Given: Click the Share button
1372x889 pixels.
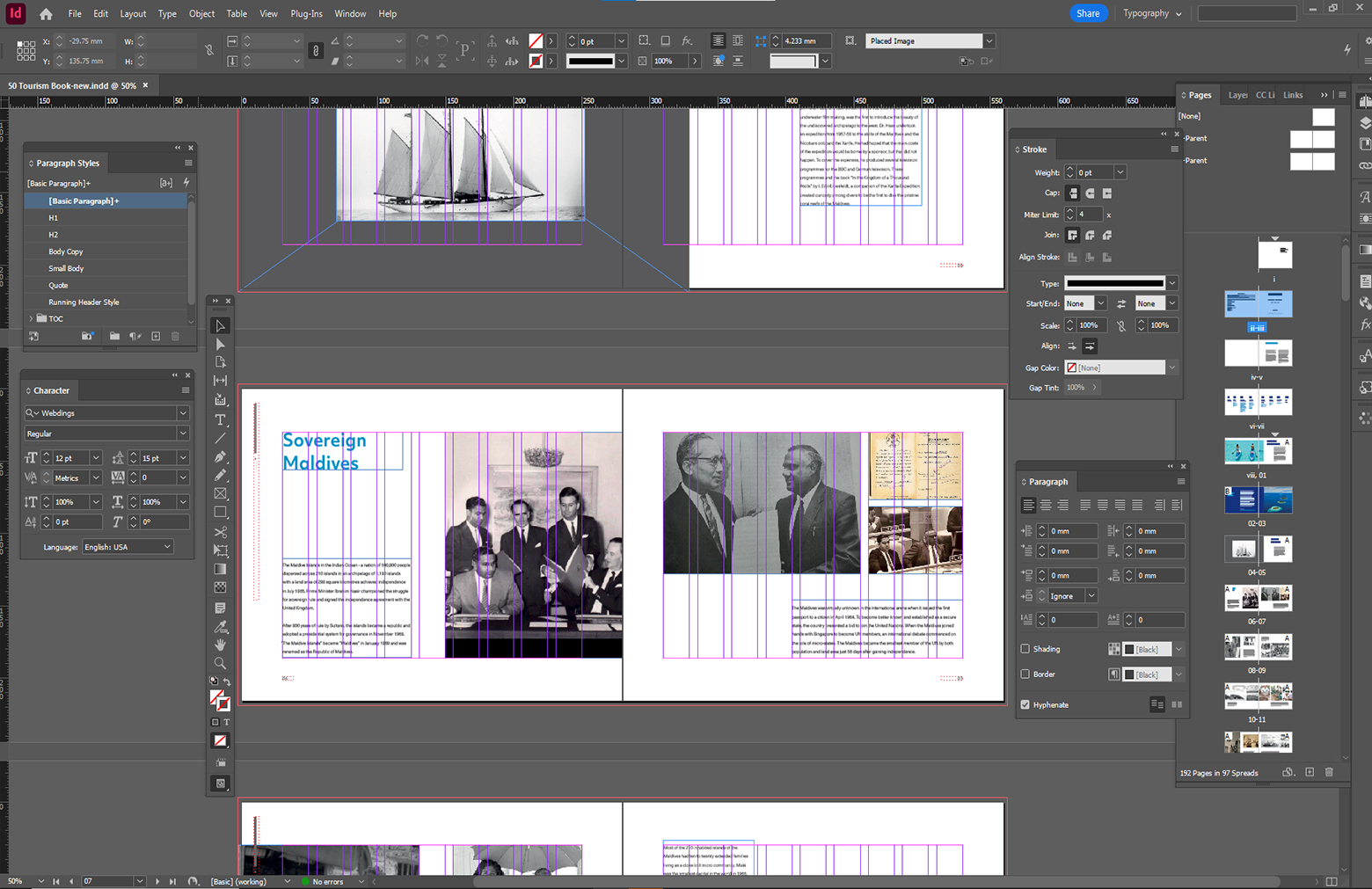Looking at the screenshot, I should (1088, 13).
